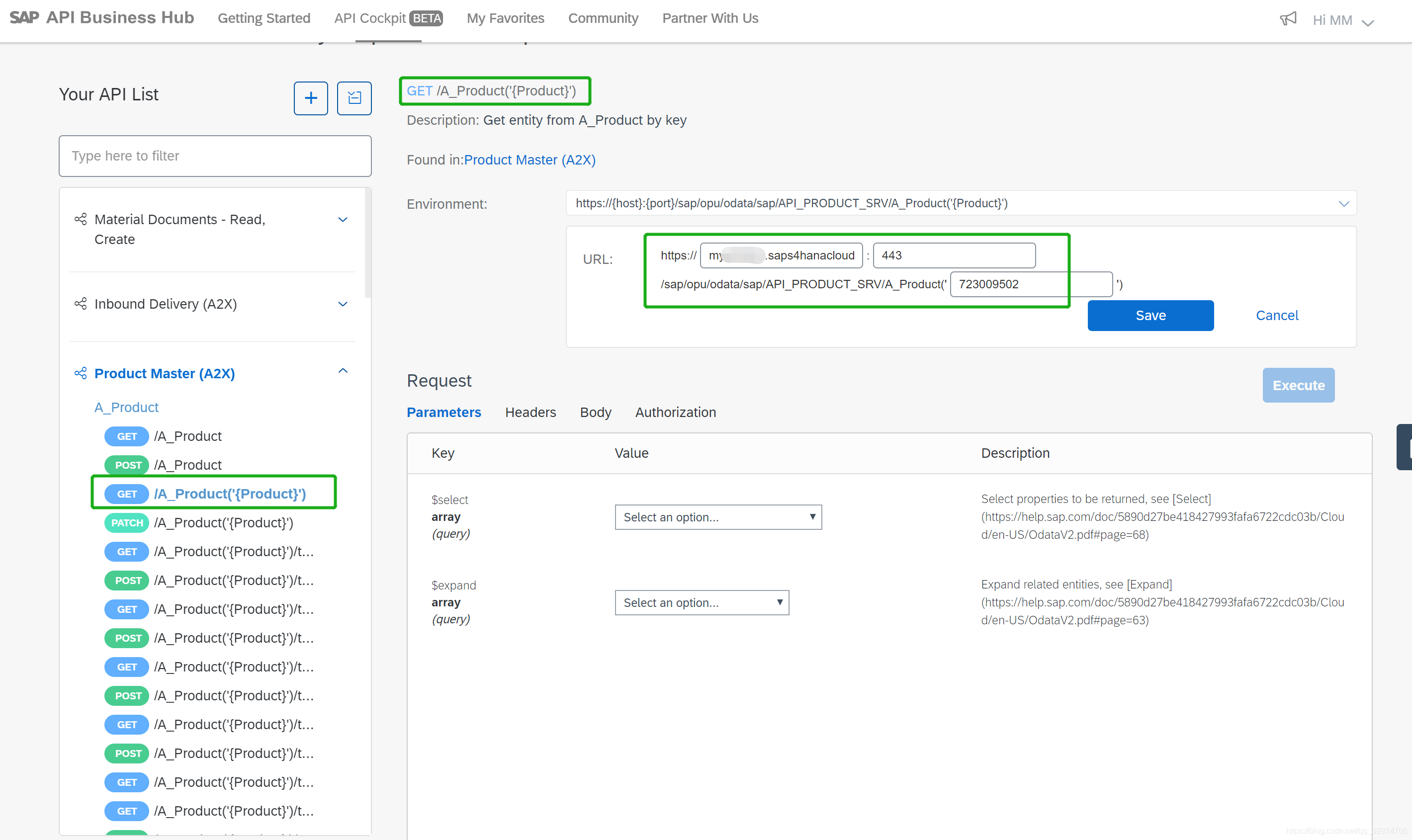The height and width of the screenshot is (840, 1412).
Task: Focus the 'Type here to filter' field
Action: (x=215, y=156)
